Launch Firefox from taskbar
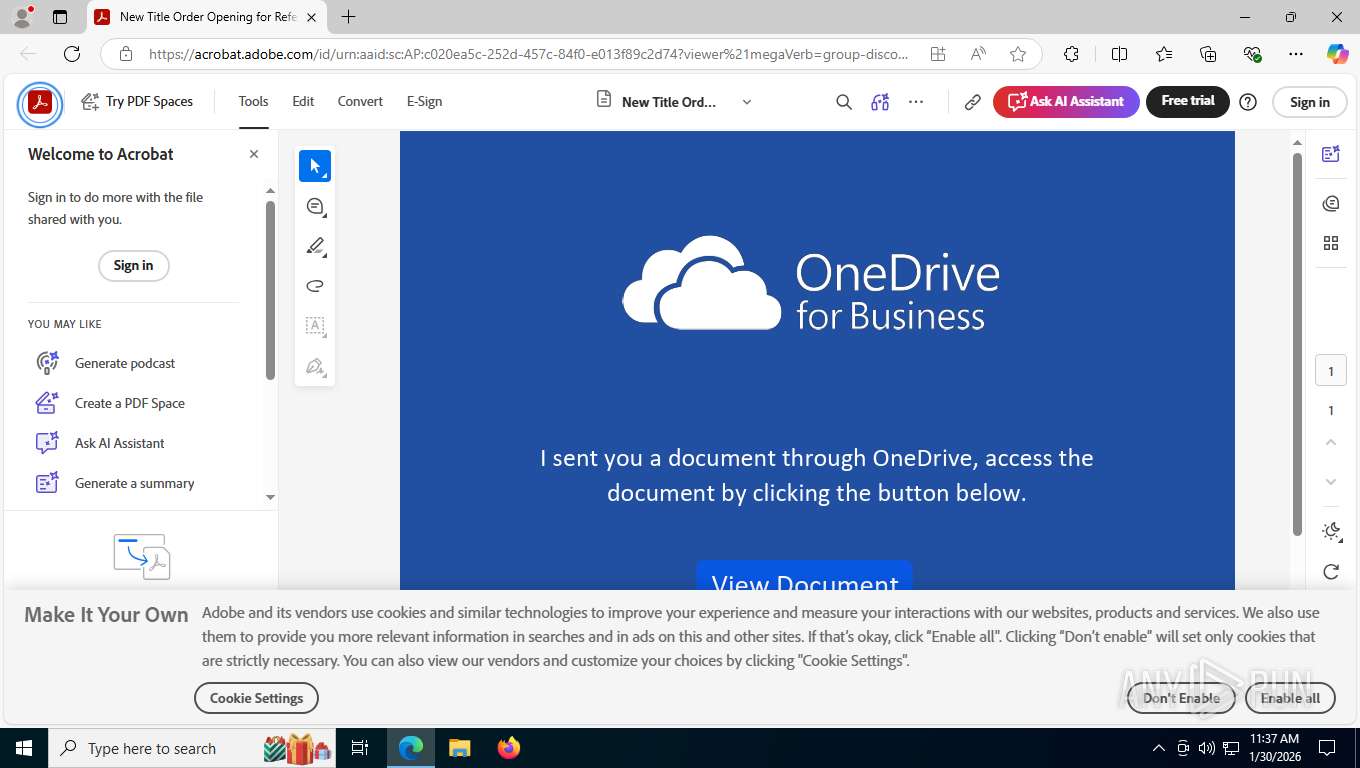The image size is (1360, 768). (509, 748)
